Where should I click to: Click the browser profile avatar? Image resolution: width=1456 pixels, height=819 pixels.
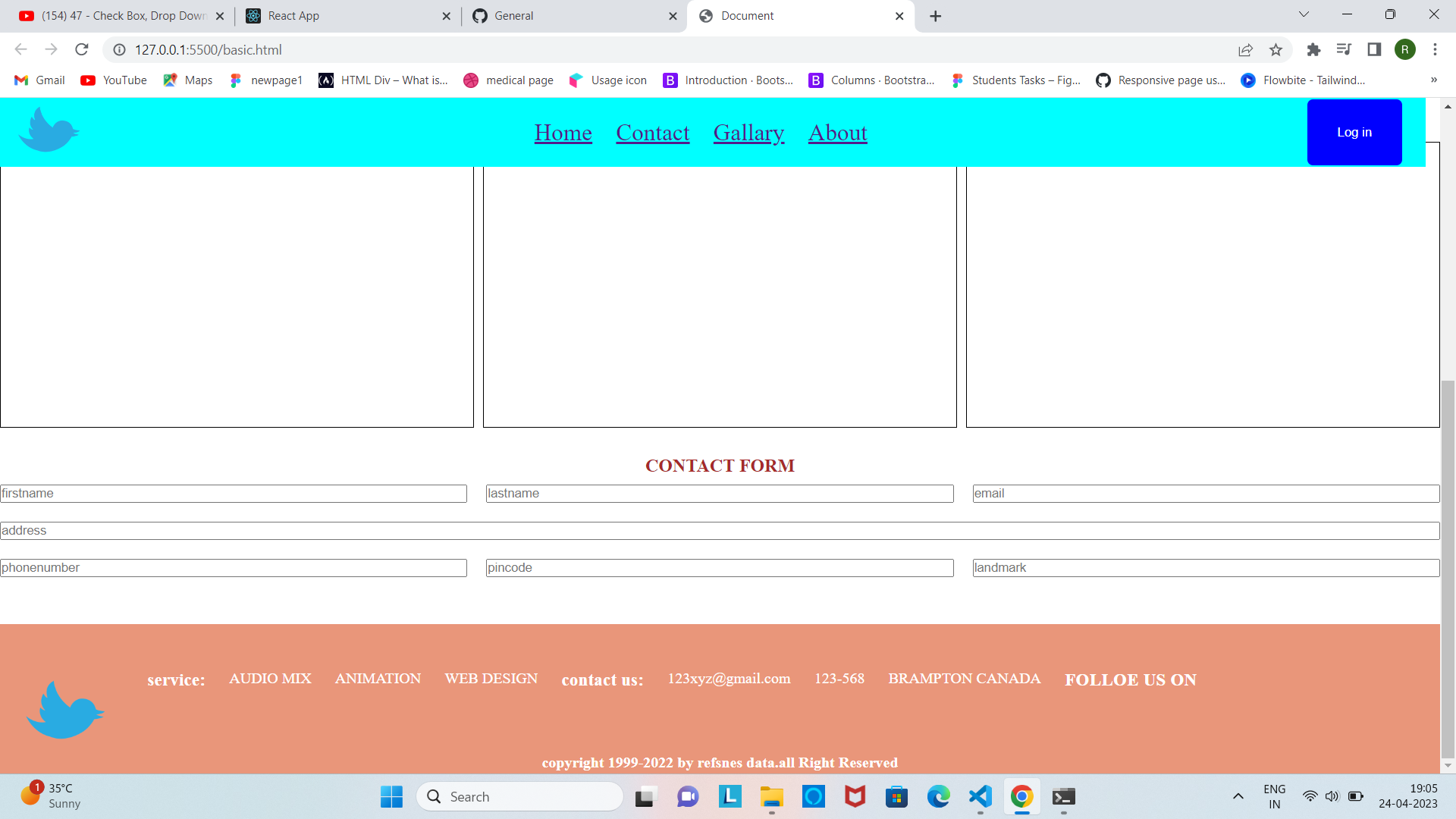[1406, 49]
